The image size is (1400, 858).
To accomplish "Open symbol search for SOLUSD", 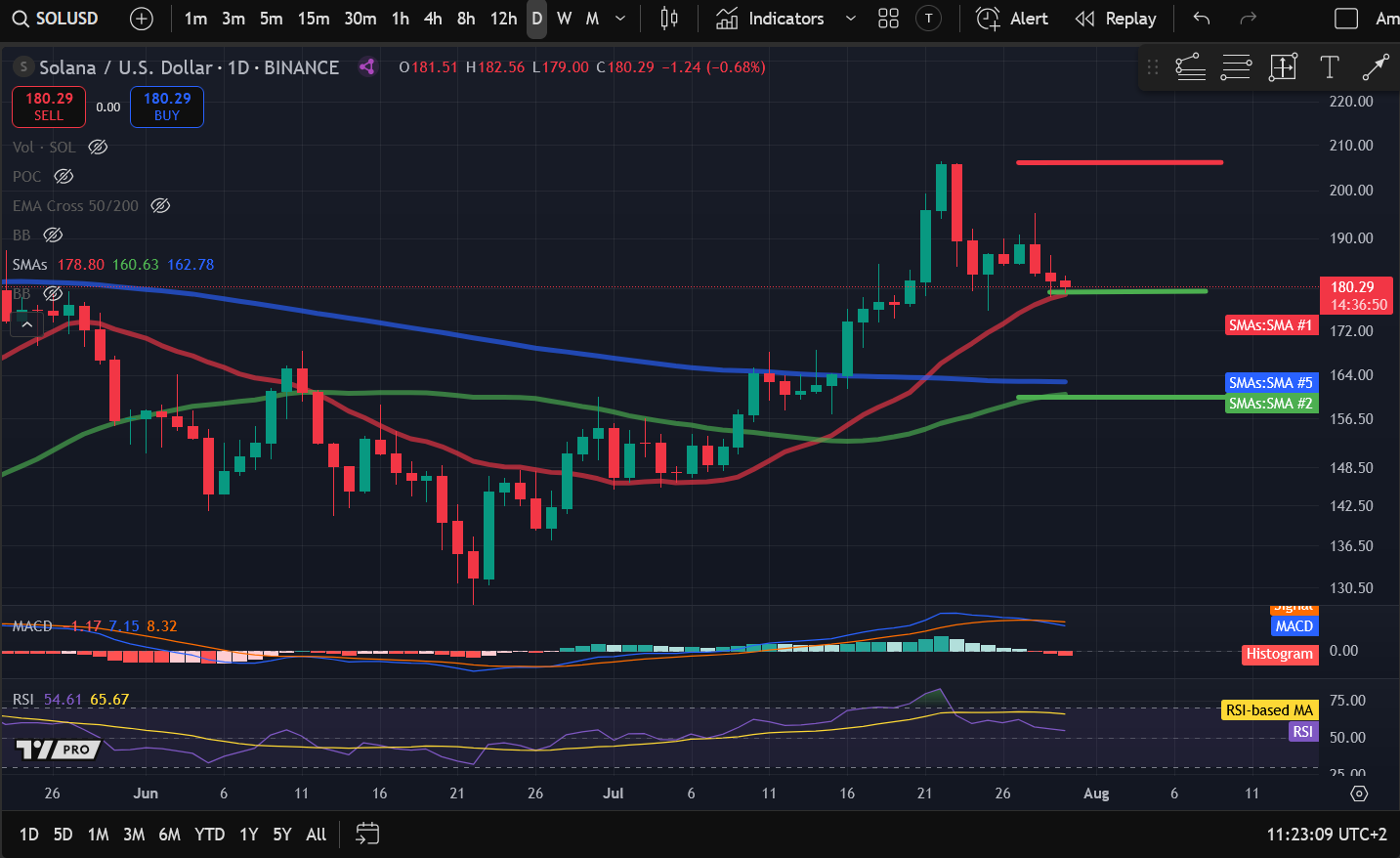I will (x=56, y=19).
